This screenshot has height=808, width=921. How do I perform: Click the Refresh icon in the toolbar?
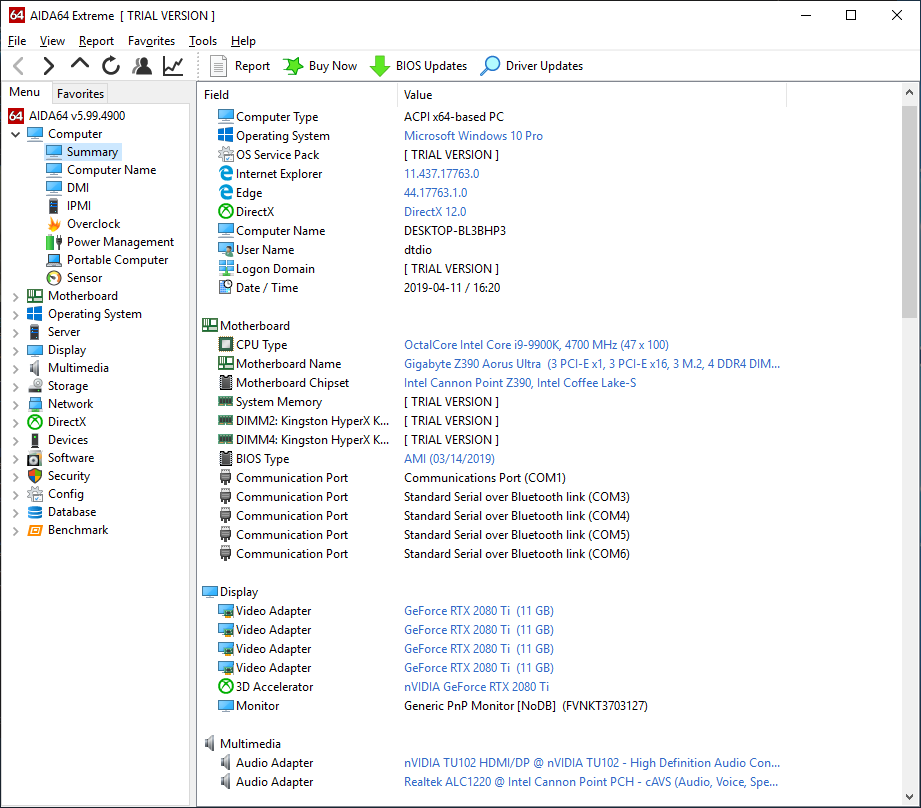[110, 66]
